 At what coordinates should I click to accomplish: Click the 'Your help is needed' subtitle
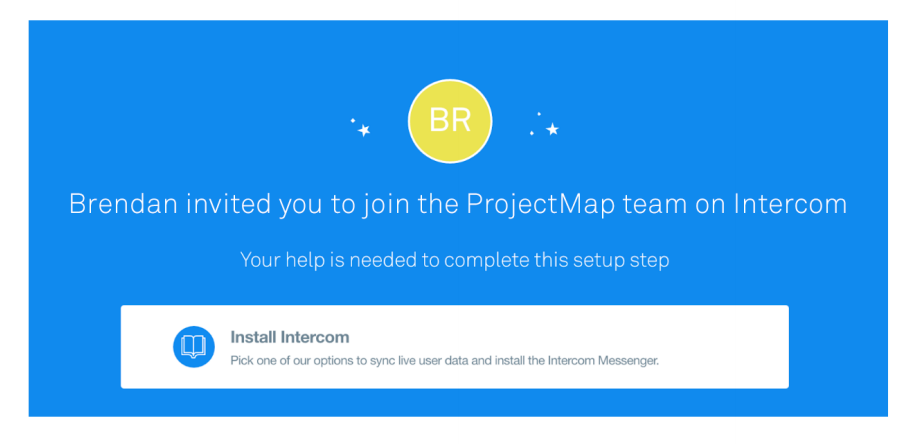pyautogui.click(x=455, y=260)
